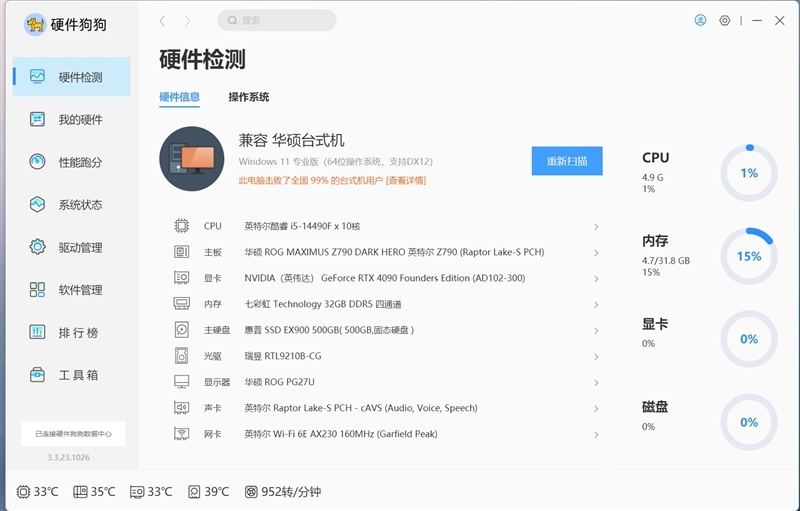Click the 兼容 华硕台式机 title
Screen dimensions: 800x511
(x=291, y=140)
